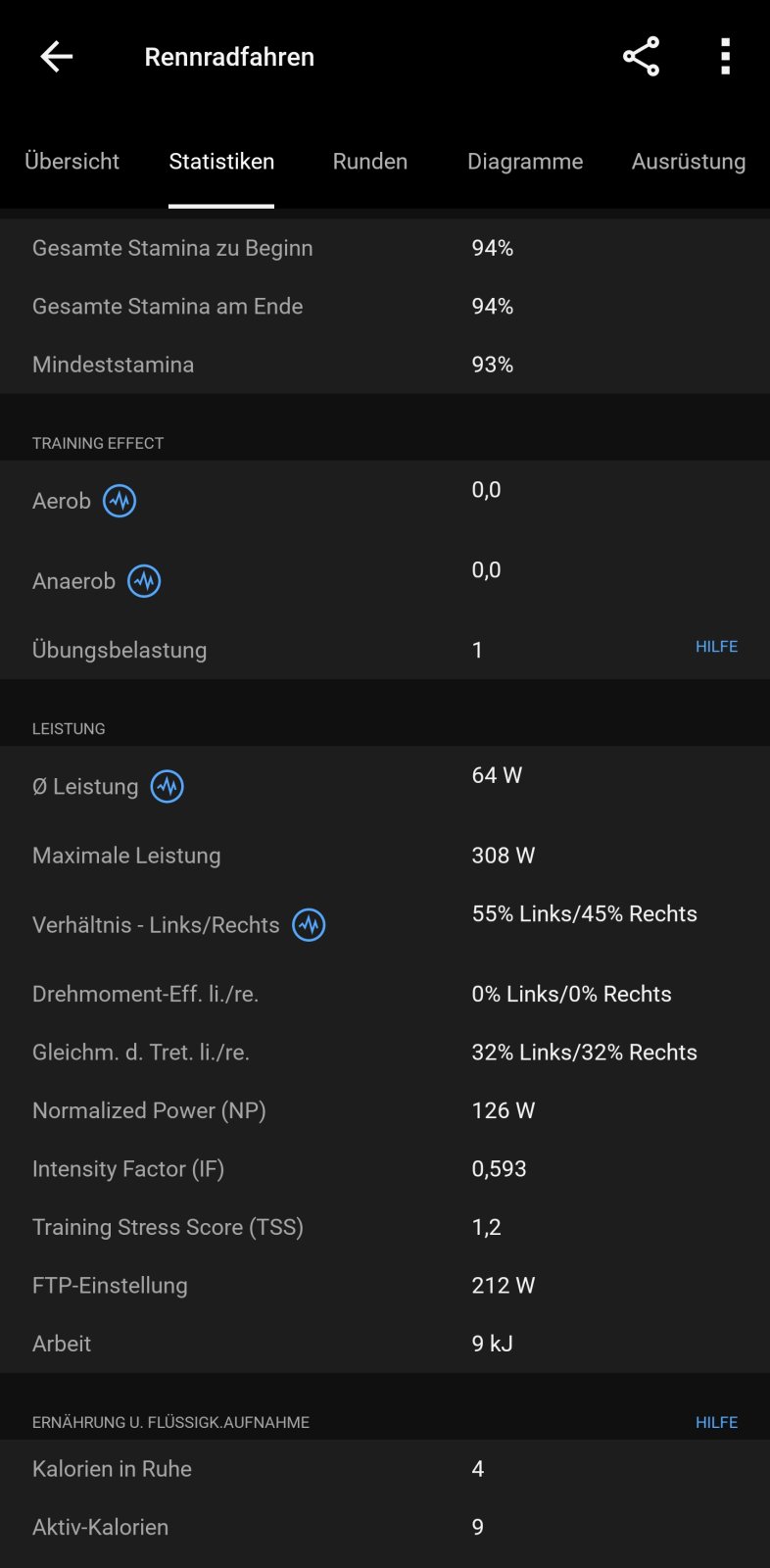Tap the FTP-Einstellung row
Image resolution: width=770 pixels, height=1568 pixels.
click(384, 1285)
